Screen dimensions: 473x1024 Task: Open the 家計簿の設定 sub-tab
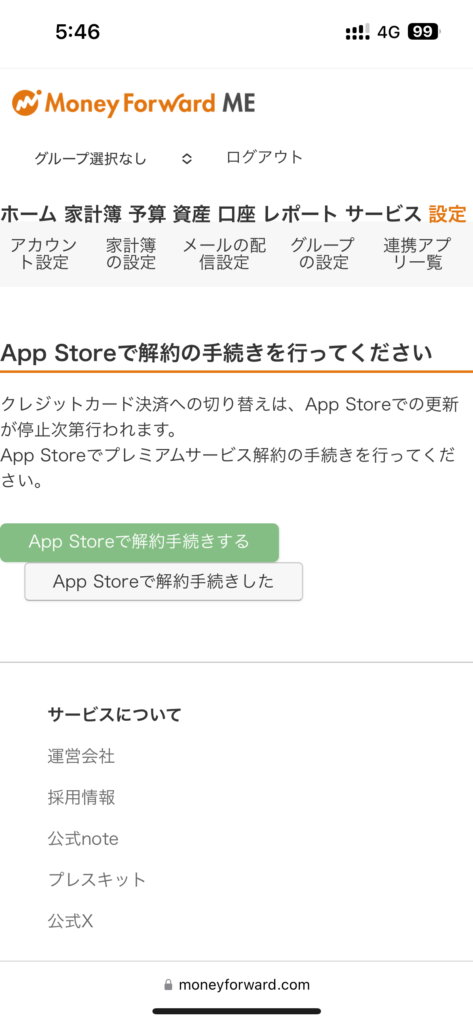131,254
